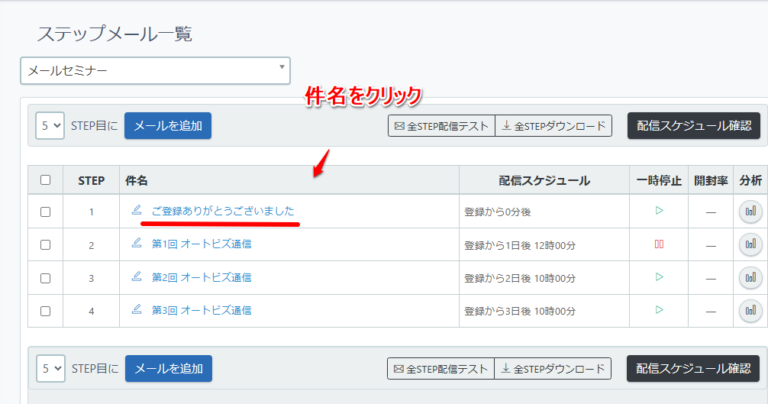768x404 pixels.
Task: Click the top 全STEP配信テスト button
Action: (440, 126)
